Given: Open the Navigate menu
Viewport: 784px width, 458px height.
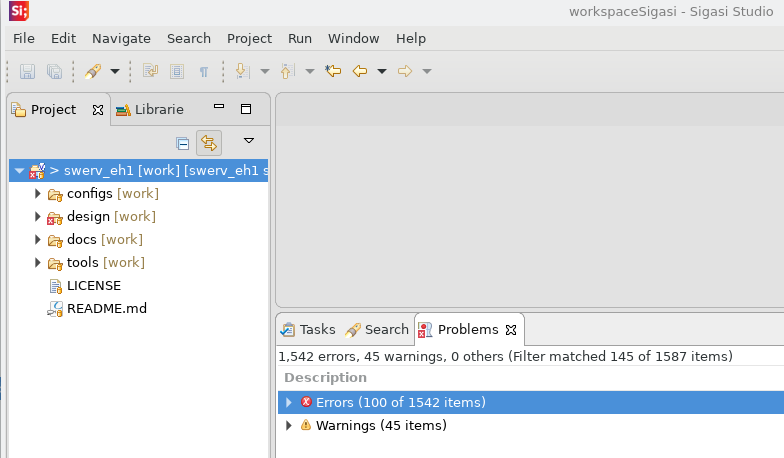Looking at the screenshot, I should (122, 38).
